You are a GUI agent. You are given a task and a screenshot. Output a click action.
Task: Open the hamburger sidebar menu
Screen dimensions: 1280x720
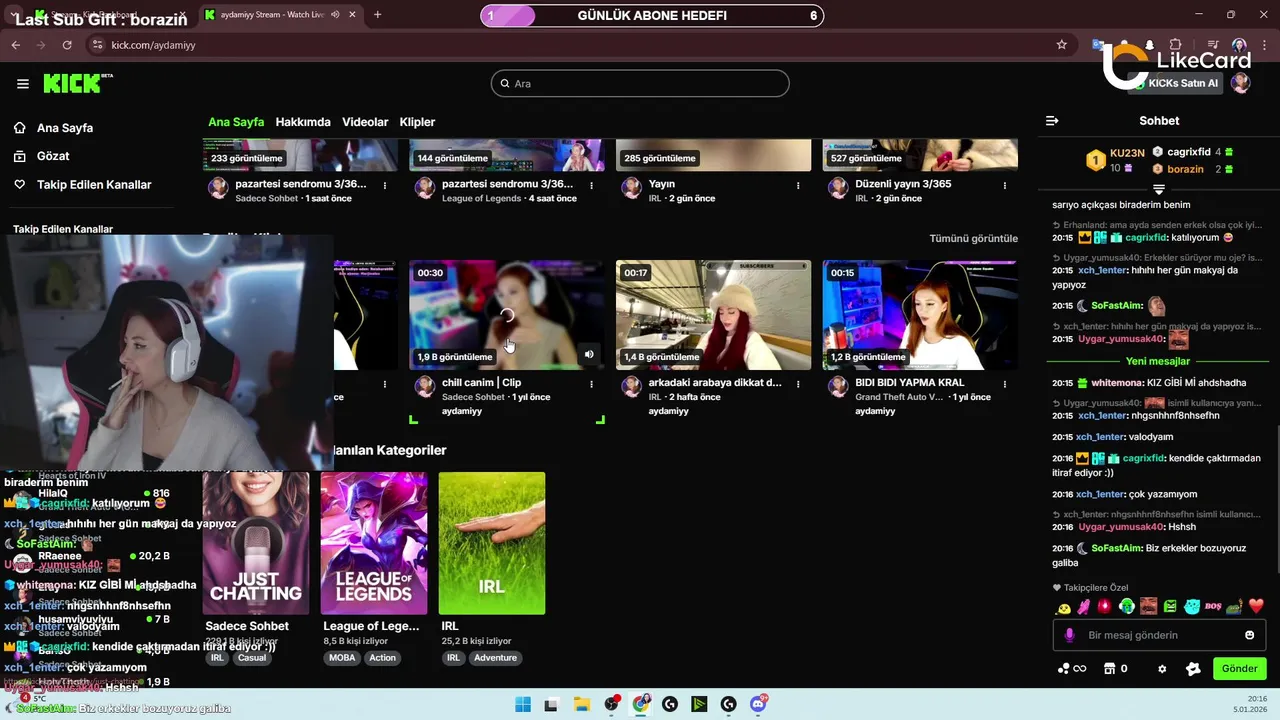coord(23,84)
